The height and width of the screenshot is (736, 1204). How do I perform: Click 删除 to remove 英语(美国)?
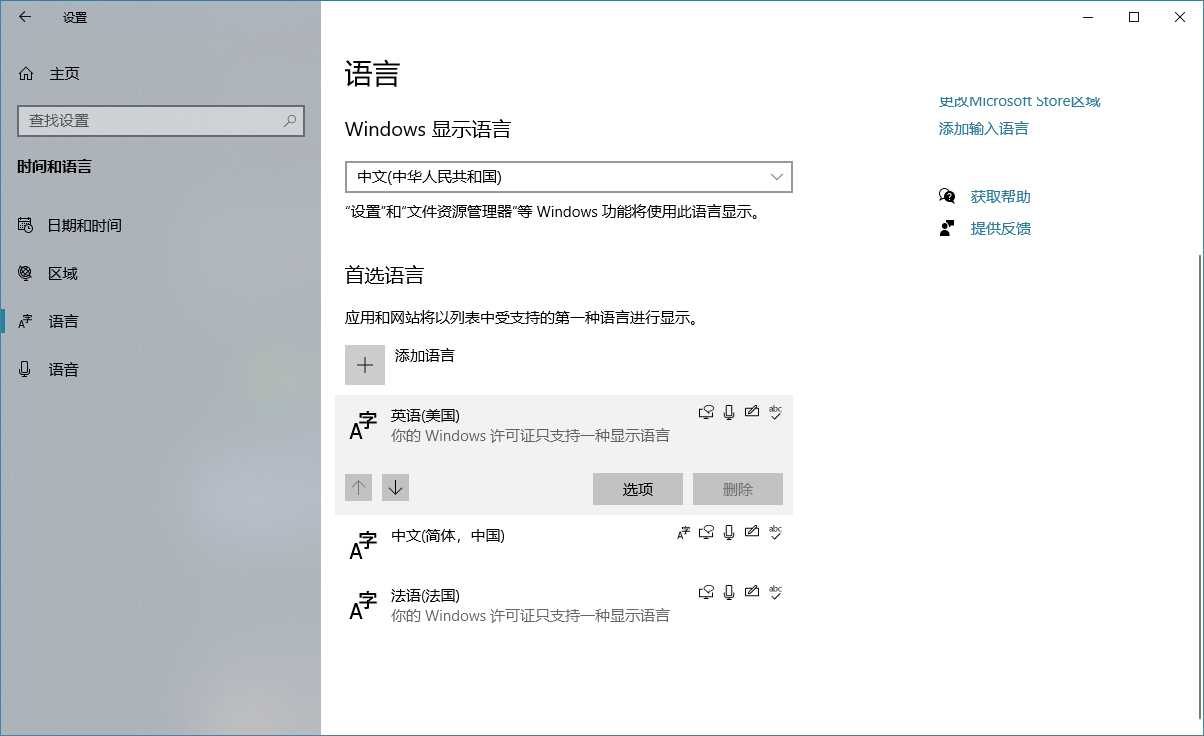click(x=737, y=489)
